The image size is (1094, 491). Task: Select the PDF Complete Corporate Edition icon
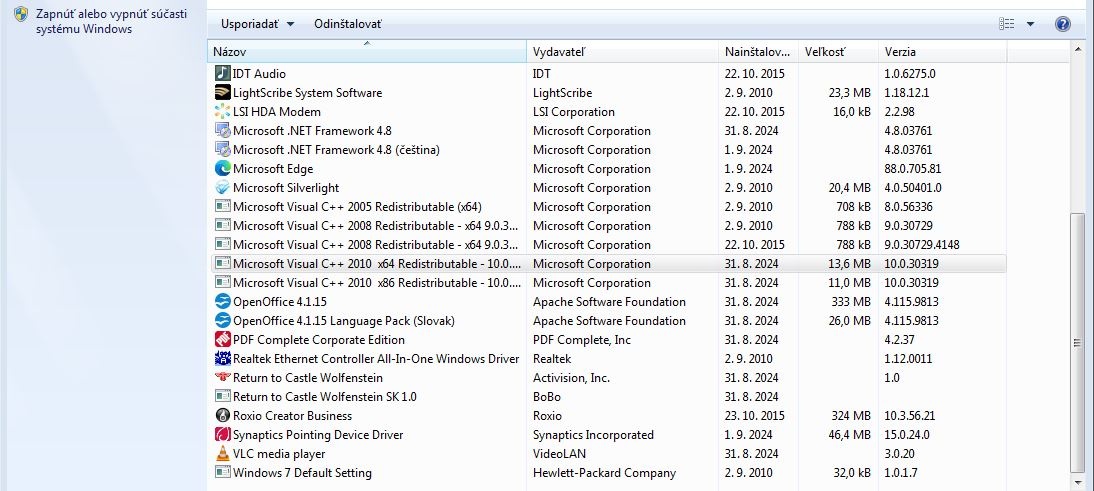(x=223, y=340)
